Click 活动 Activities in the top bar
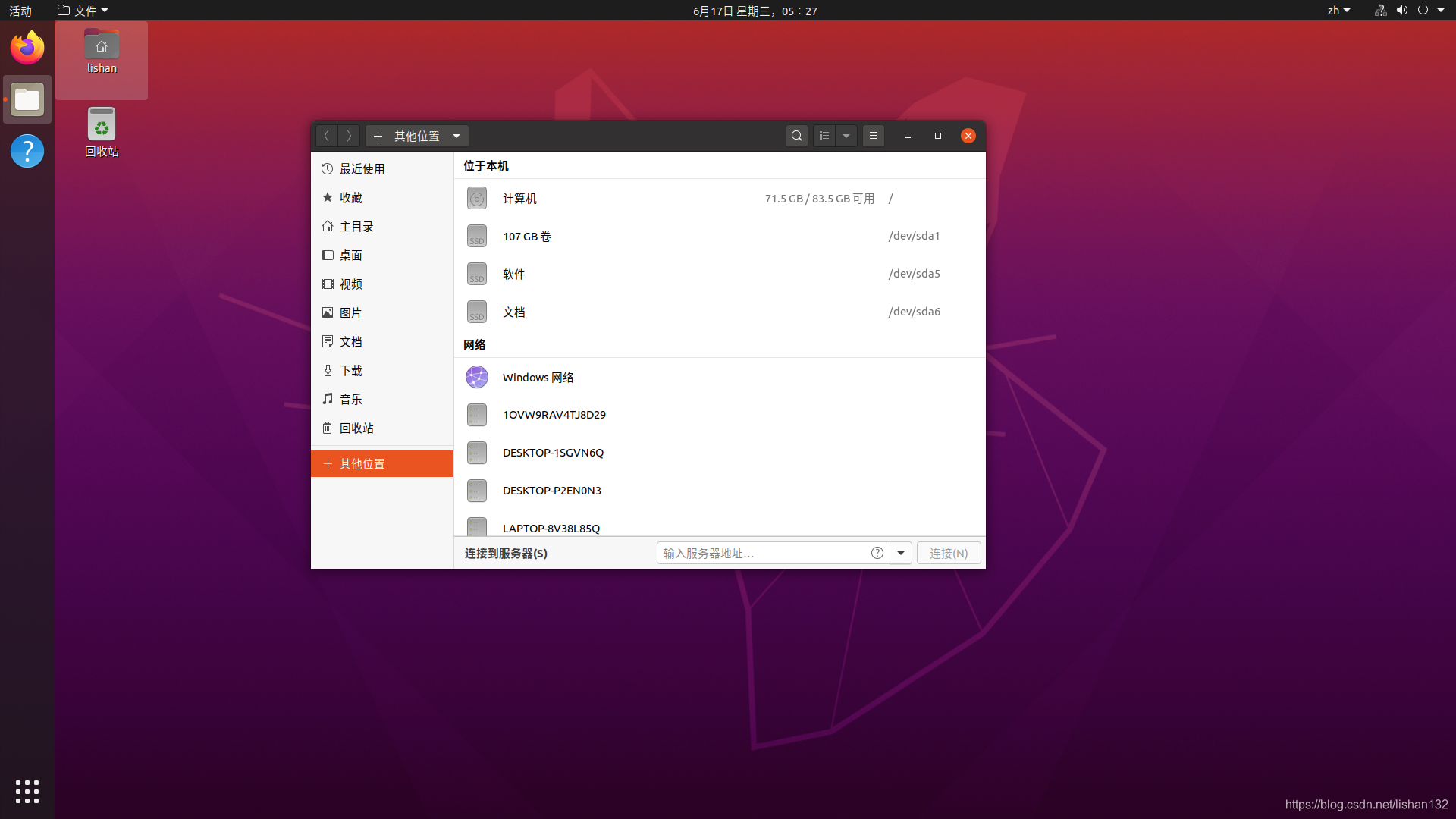The height and width of the screenshot is (819, 1456). [x=20, y=11]
